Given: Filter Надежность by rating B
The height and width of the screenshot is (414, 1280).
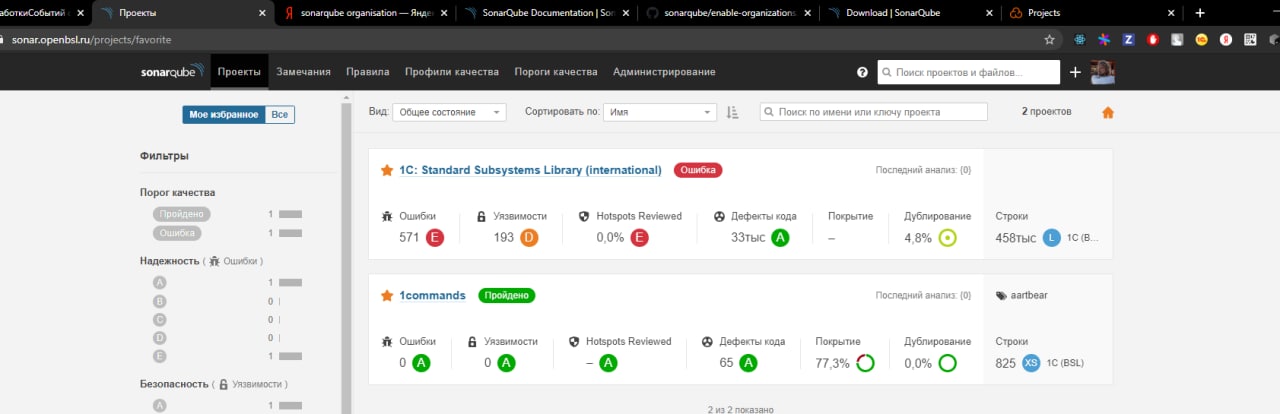Looking at the screenshot, I should [159, 301].
